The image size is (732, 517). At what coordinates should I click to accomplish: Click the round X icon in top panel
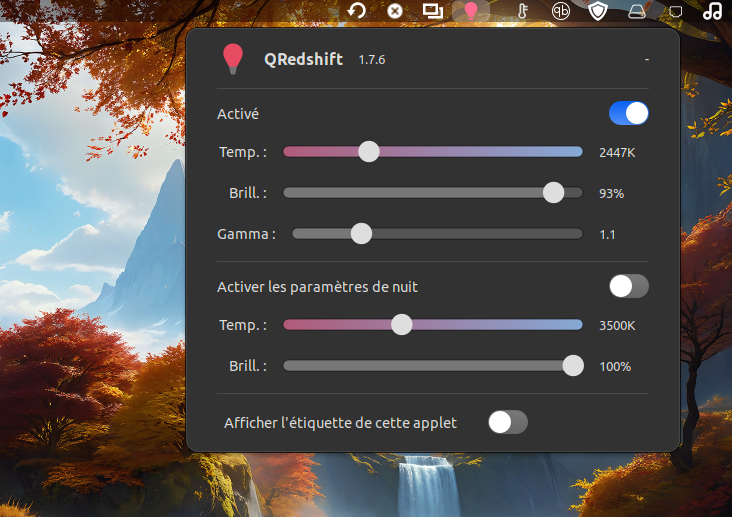coord(395,11)
